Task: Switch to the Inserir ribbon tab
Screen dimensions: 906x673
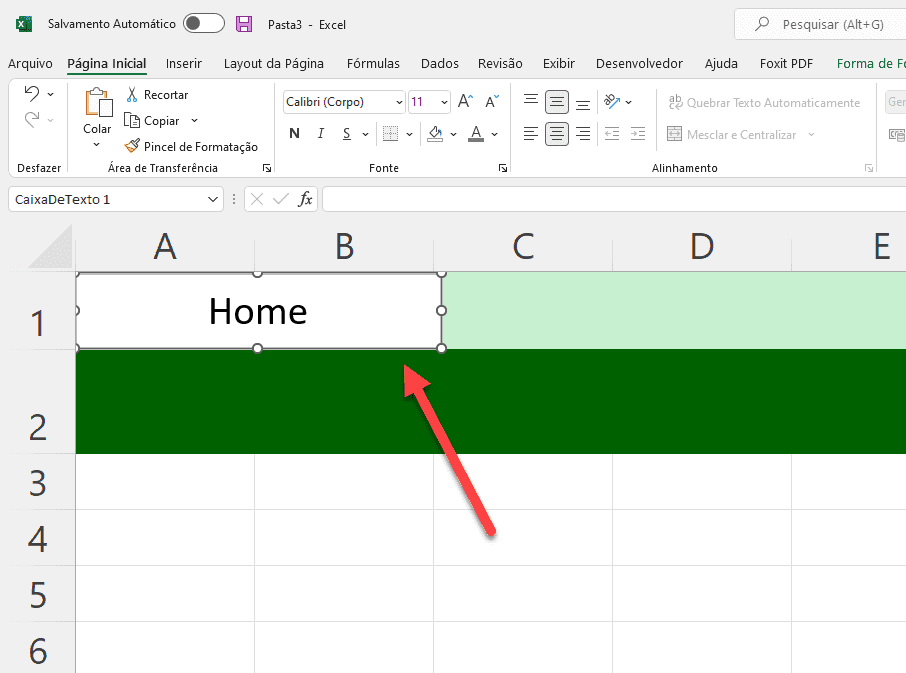Action: [184, 63]
